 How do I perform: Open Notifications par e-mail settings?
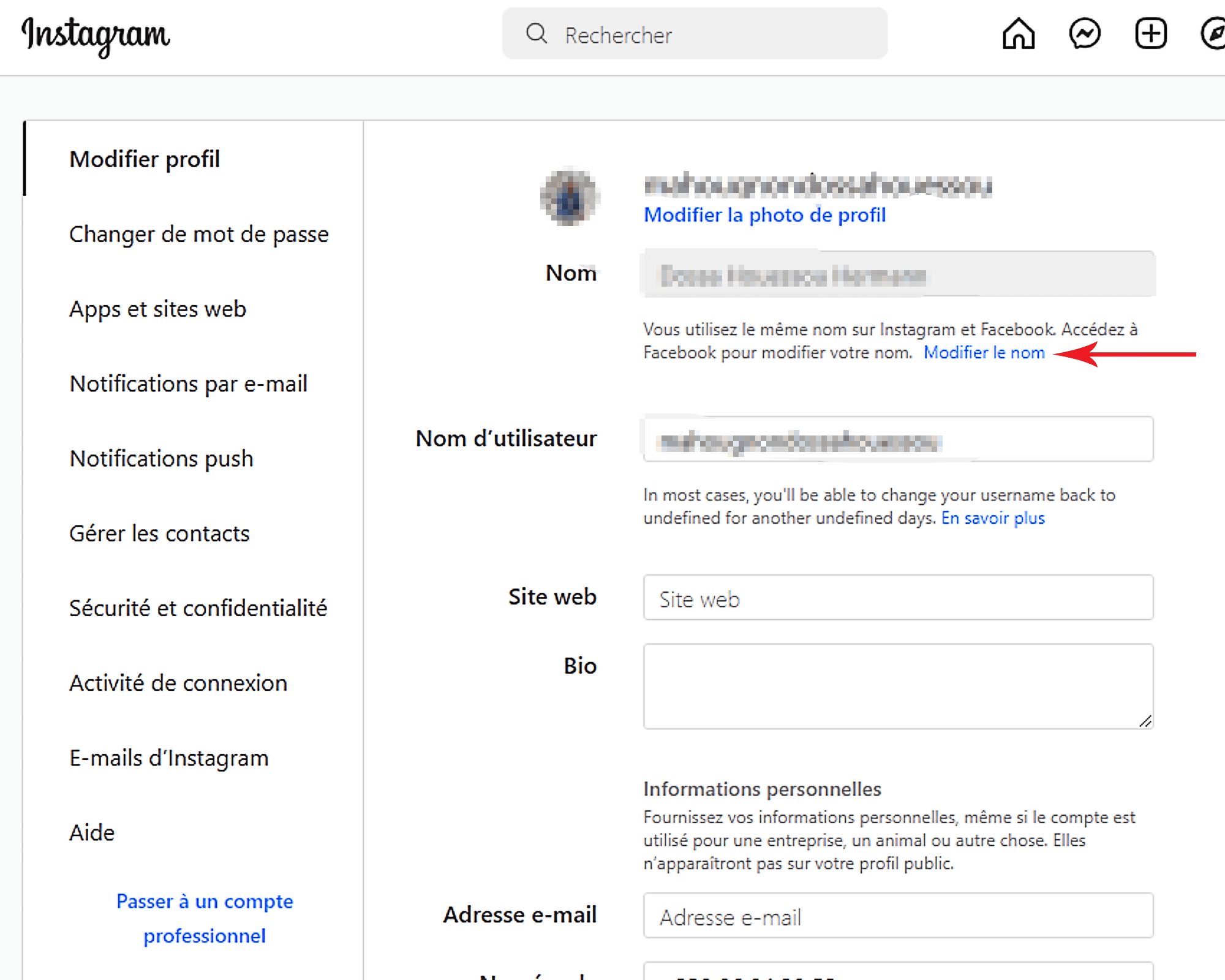(189, 384)
